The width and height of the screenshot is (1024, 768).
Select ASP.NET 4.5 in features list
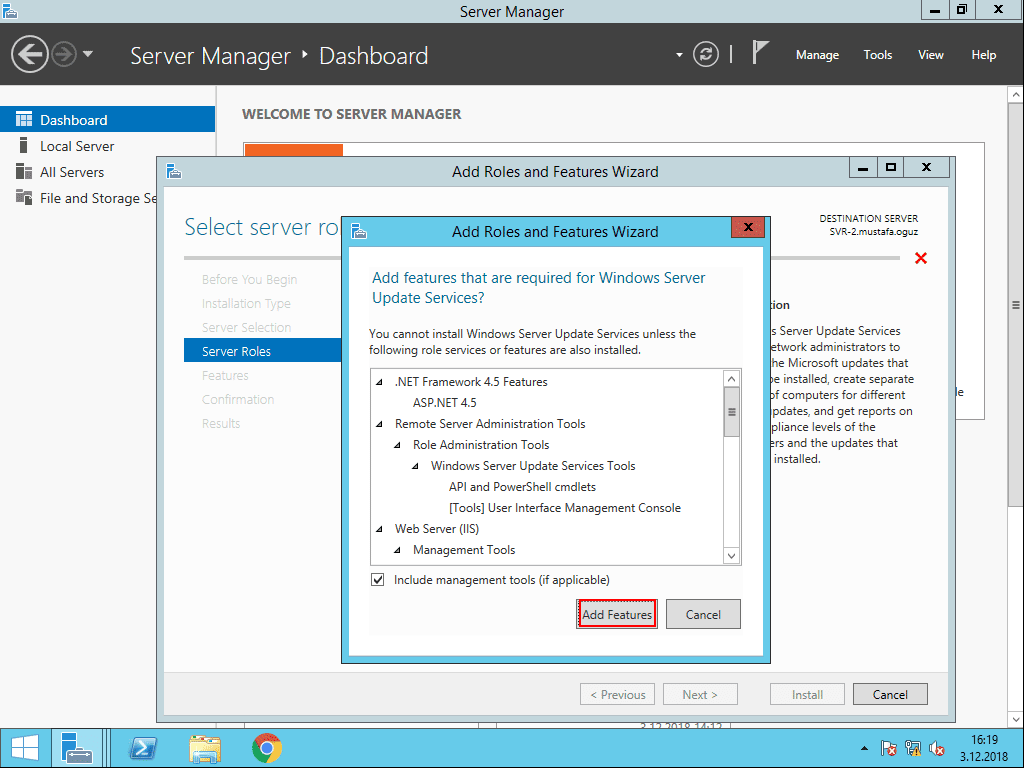[x=445, y=403]
